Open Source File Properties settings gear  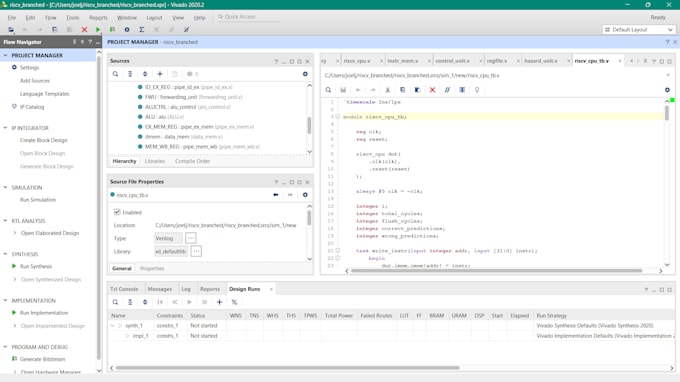305,195
